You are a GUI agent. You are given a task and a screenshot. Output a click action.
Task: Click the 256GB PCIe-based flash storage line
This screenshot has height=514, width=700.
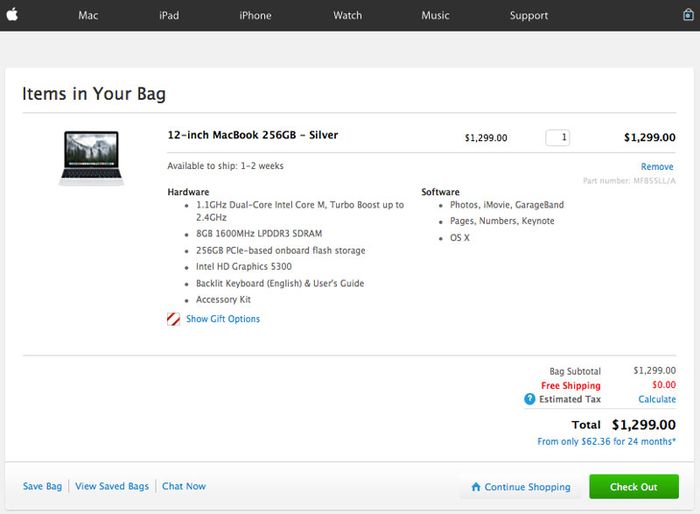[x=280, y=251]
